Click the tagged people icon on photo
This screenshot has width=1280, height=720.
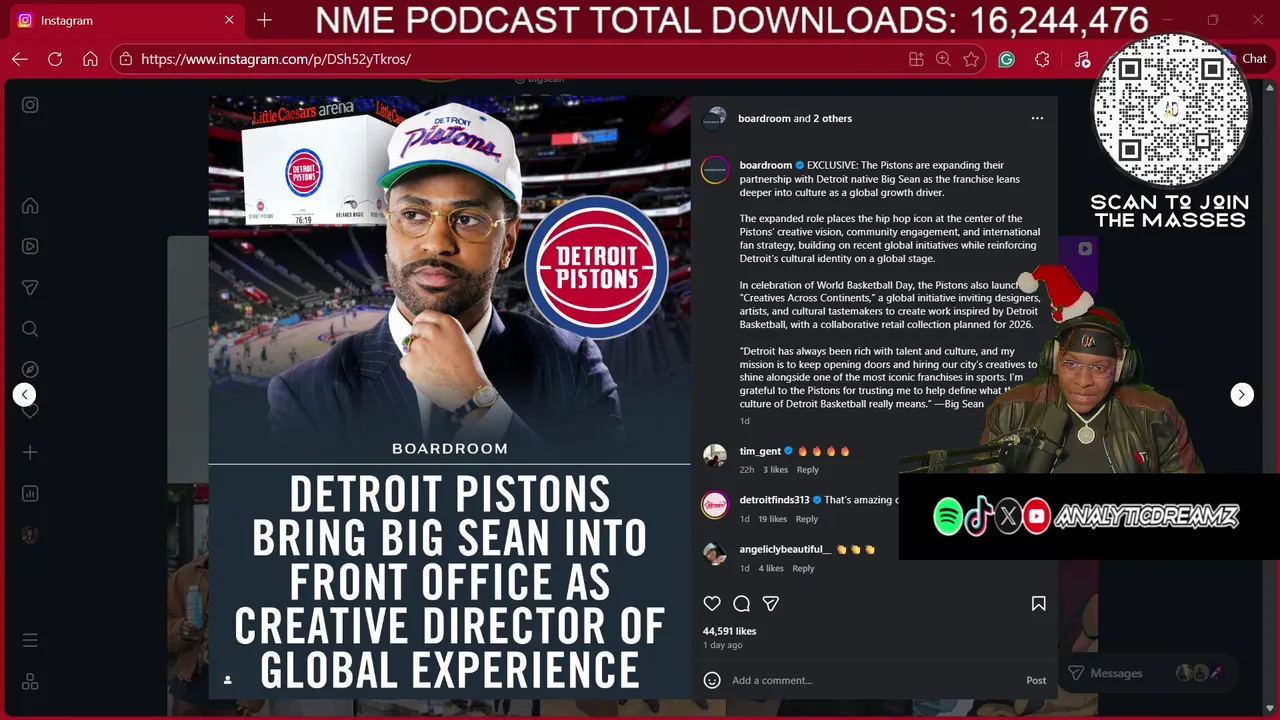[x=227, y=680]
